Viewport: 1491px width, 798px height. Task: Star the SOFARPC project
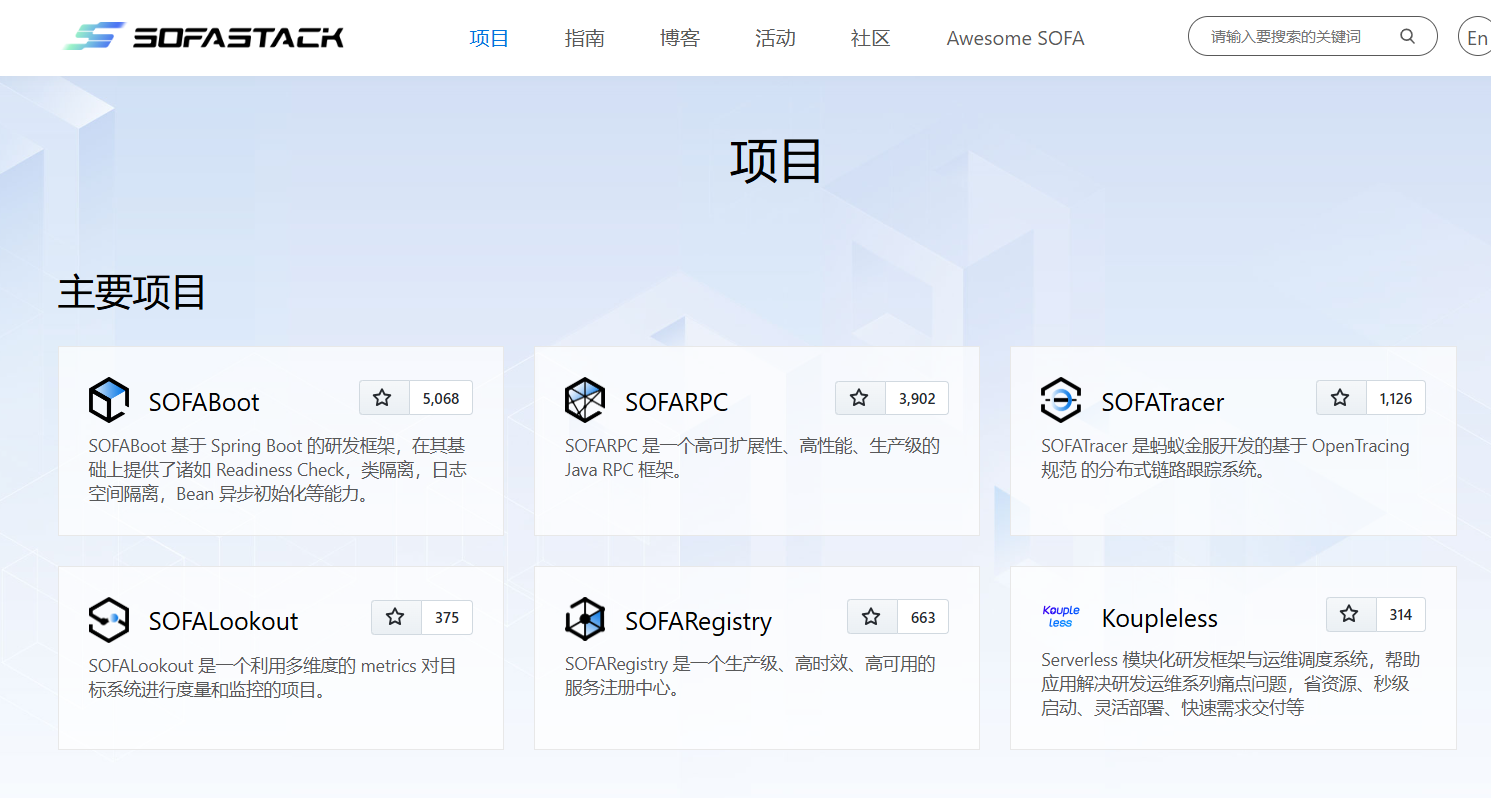(x=861, y=398)
